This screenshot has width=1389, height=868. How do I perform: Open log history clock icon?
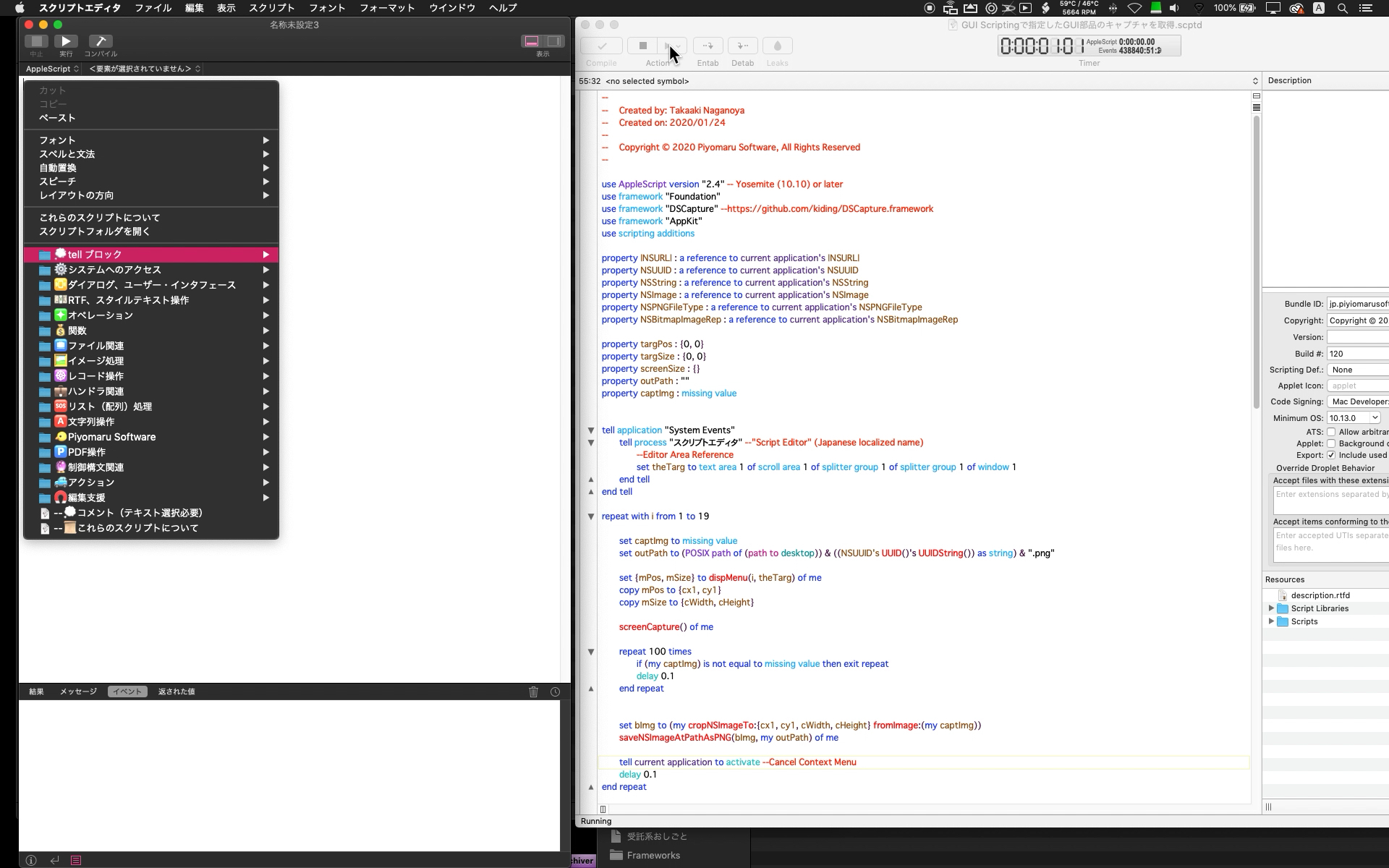(x=555, y=692)
